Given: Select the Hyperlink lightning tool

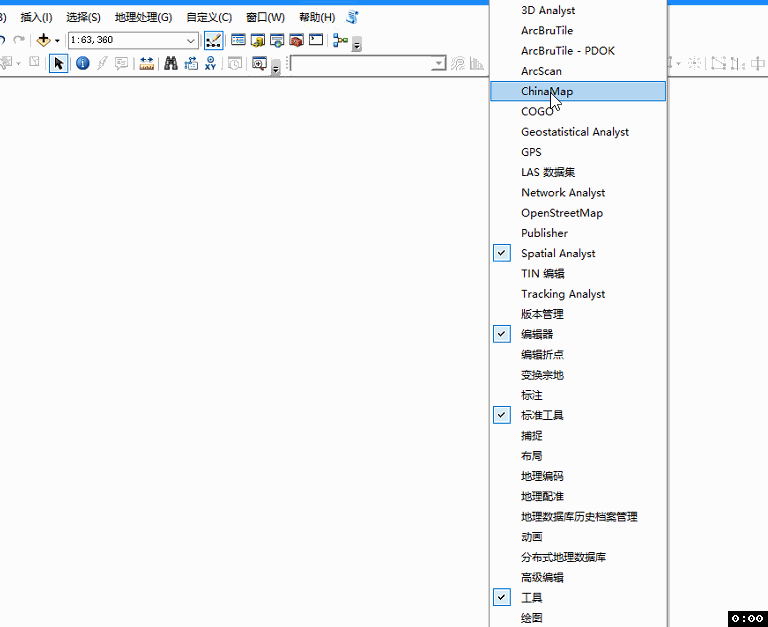Looking at the screenshot, I should (102, 63).
